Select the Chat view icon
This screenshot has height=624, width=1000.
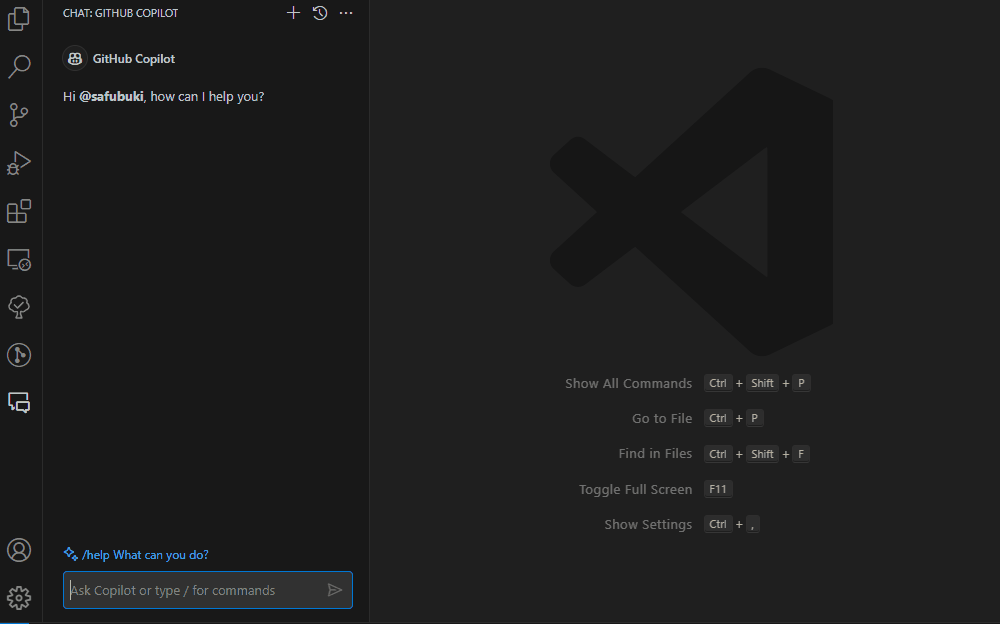(x=19, y=403)
